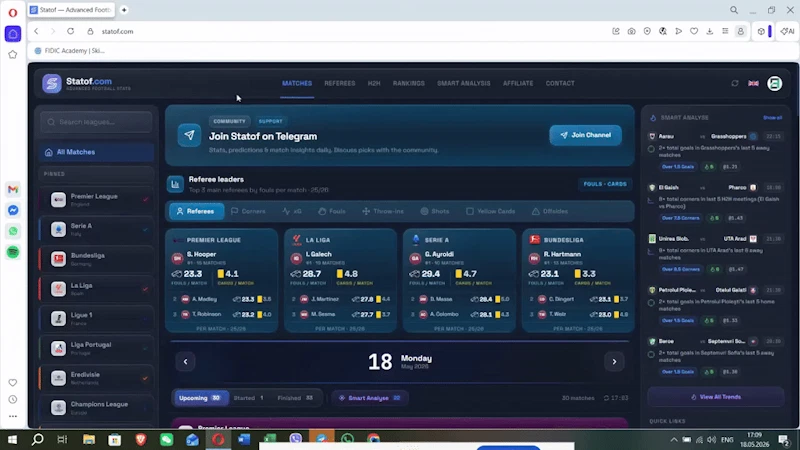The width and height of the screenshot is (800, 450).
Task: Select the xG stat tab
Action: 292,211
